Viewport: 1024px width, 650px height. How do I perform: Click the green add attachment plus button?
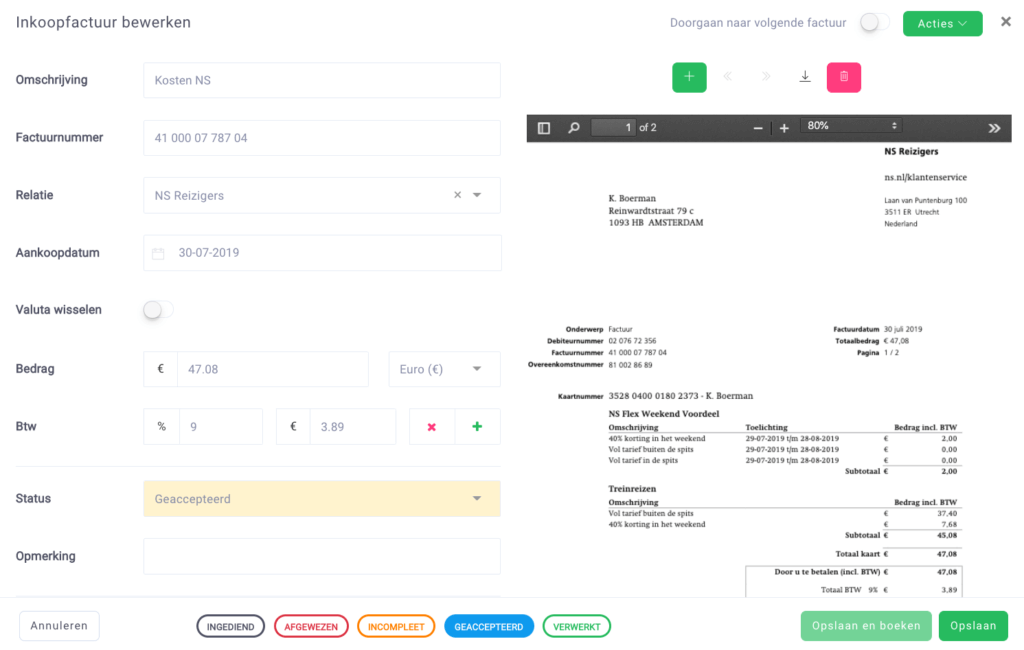[x=689, y=77]
